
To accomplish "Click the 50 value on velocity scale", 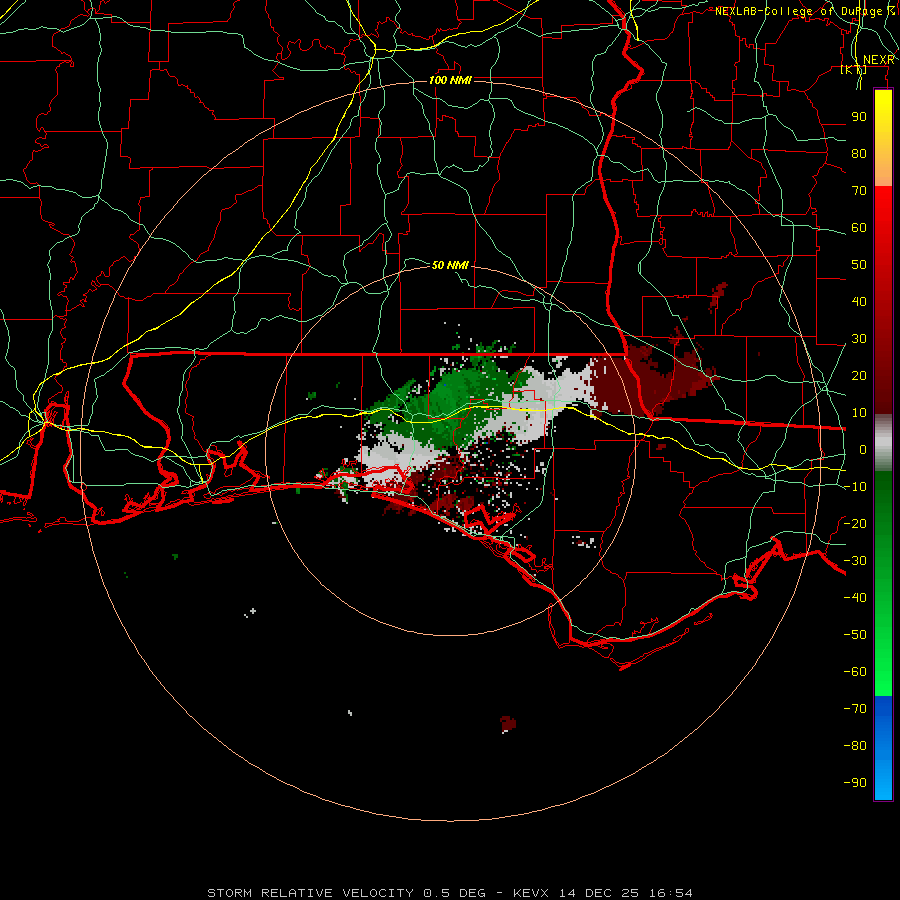I will coord(859,265).
